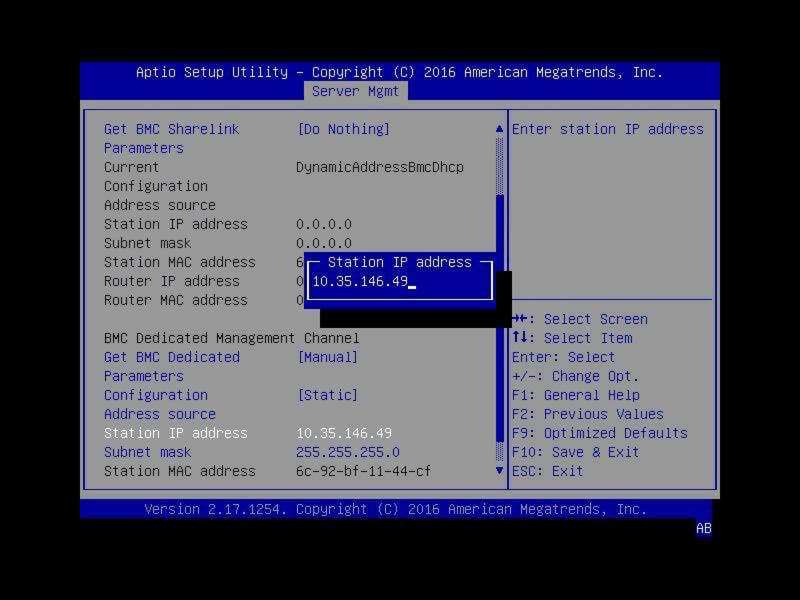Click the scrollbar up arrow
The height and width of the screenshot is (600, 800).
[500, 129]
